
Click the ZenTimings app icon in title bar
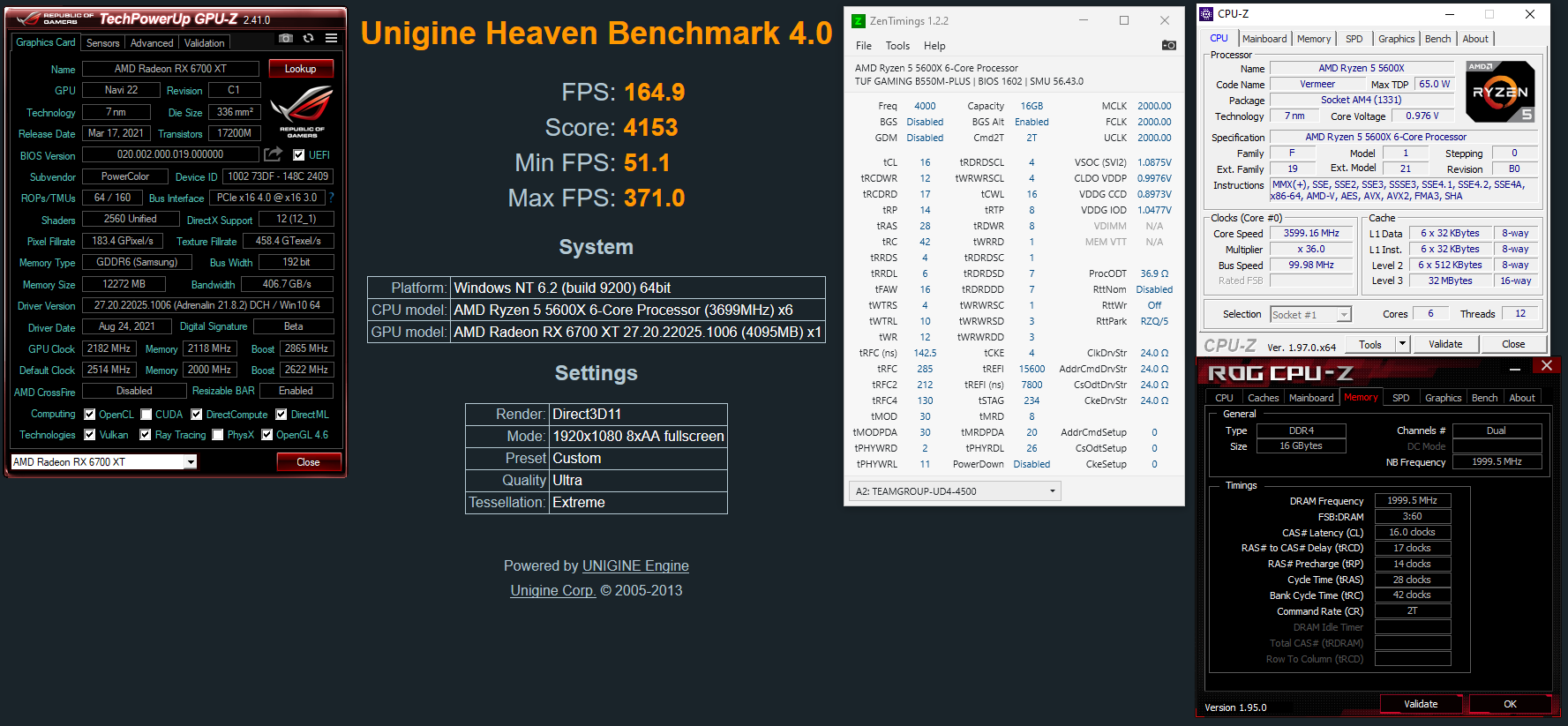[859, 20]
